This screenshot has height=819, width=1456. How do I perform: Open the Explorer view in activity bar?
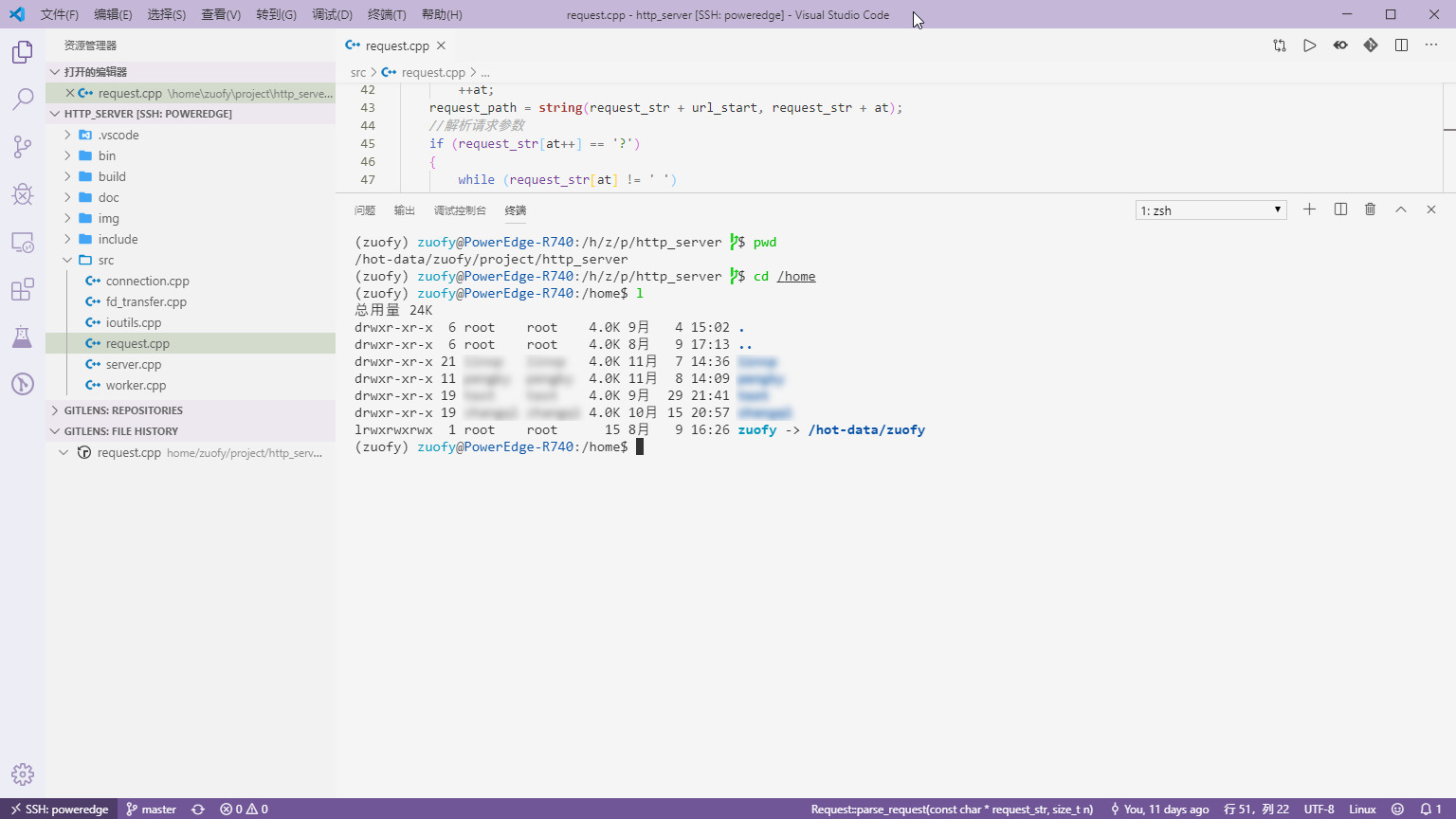coord(23,52)
